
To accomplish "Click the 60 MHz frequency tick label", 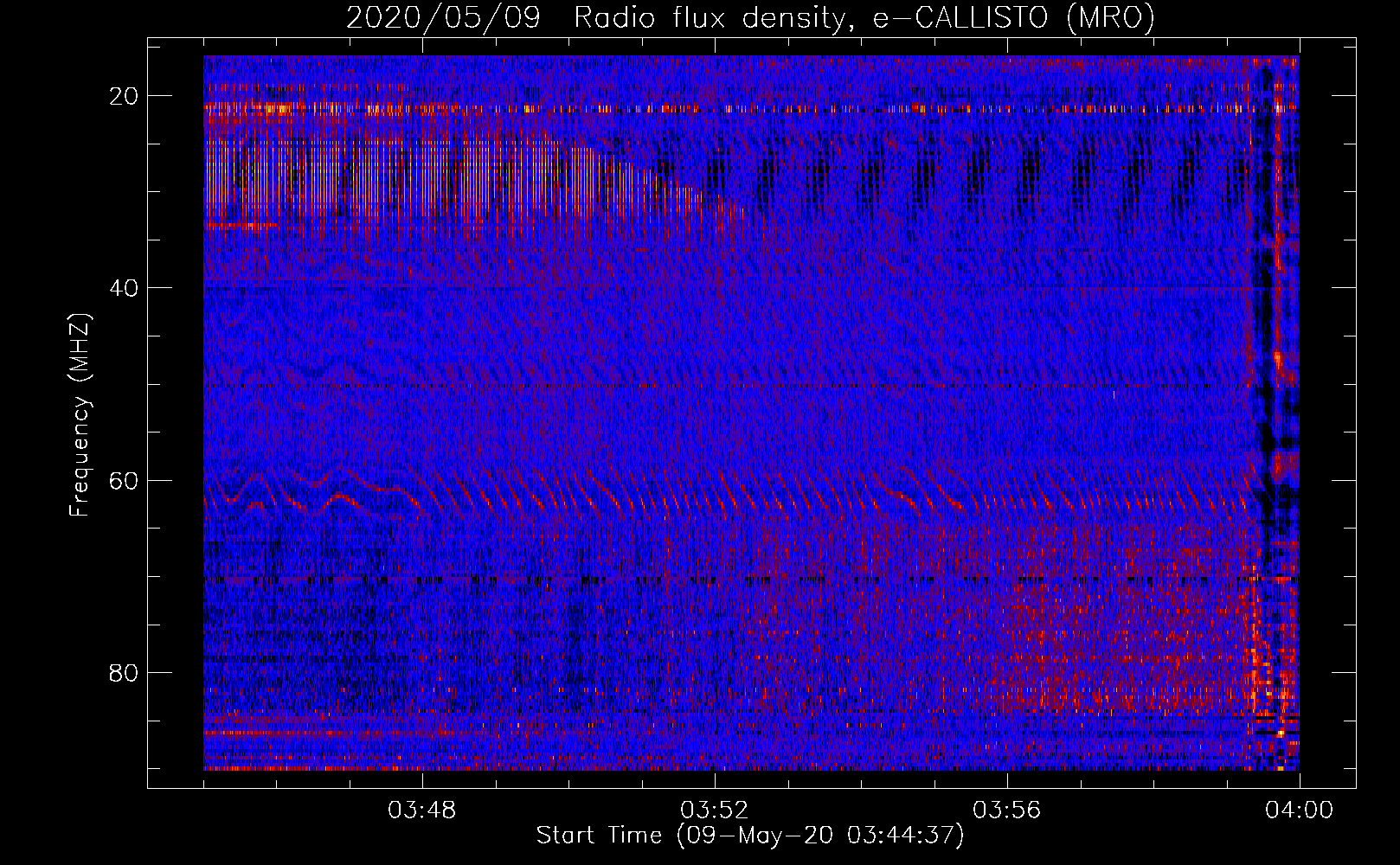I will [x=124, y=480].
